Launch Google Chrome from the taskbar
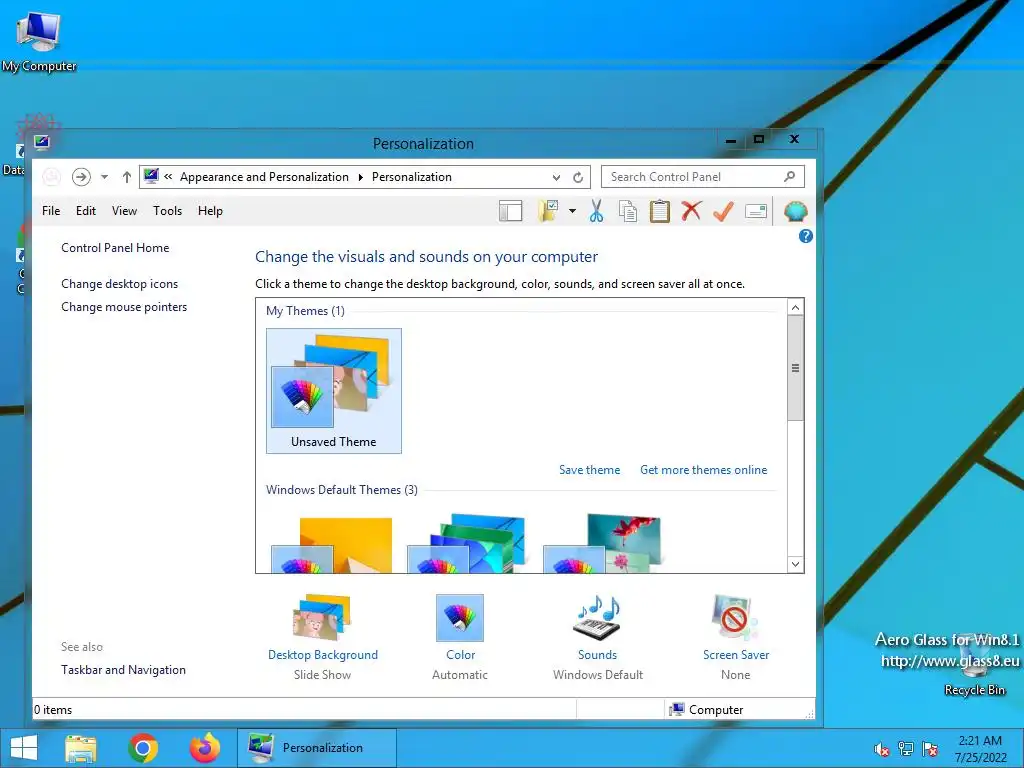Image resolution: width=1024 pixels, height=768 pixels. click(x=143, y=748)
